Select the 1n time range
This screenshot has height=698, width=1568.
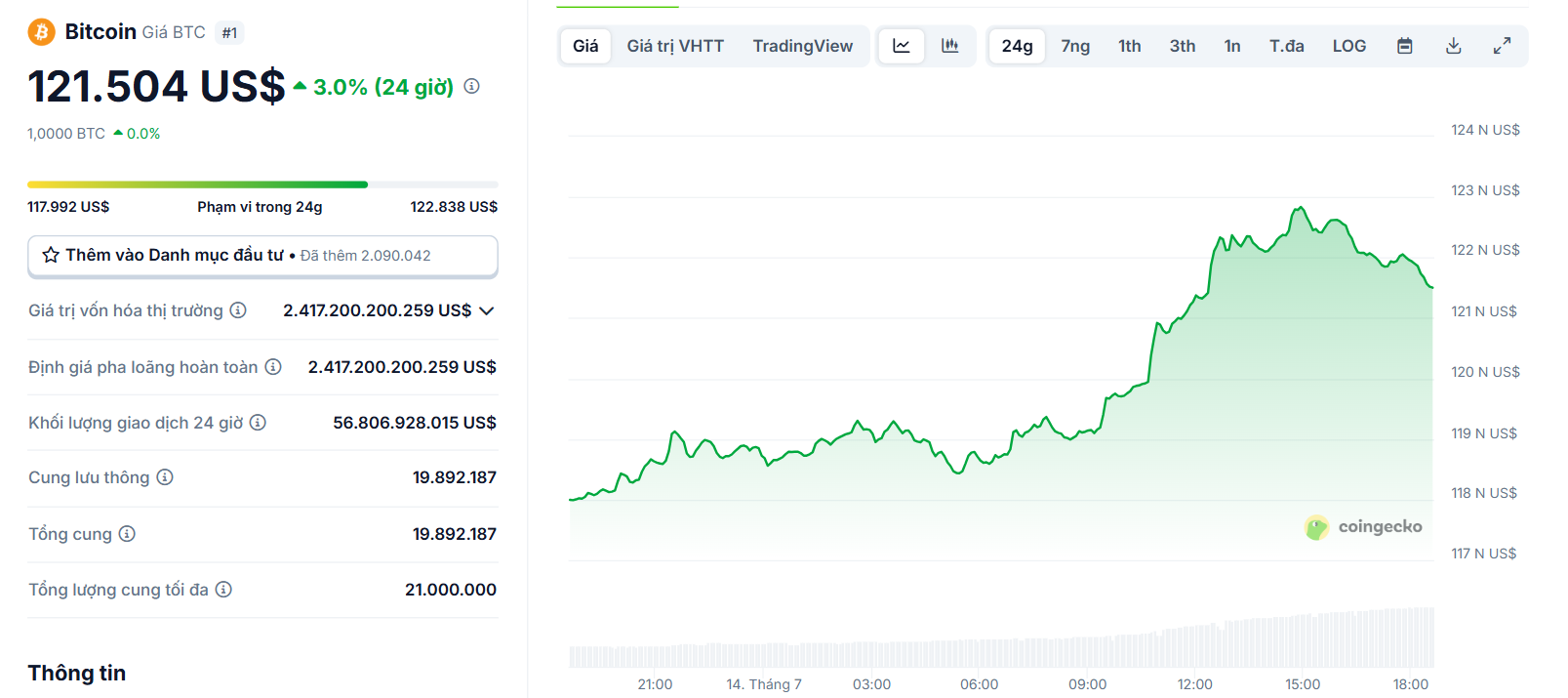[1232, 46]
